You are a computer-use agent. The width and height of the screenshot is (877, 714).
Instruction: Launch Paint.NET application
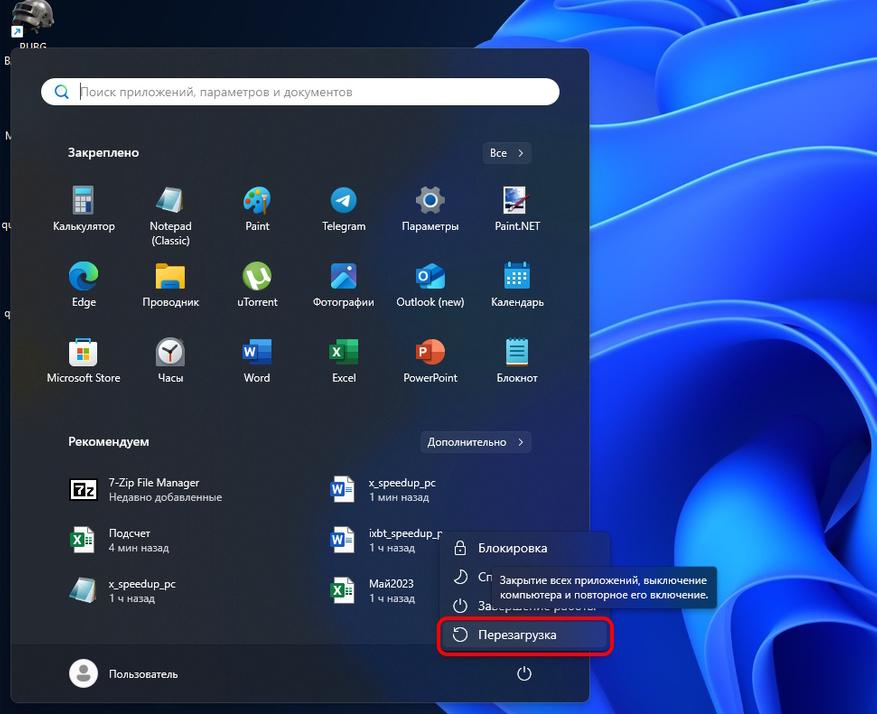[517, 210]
